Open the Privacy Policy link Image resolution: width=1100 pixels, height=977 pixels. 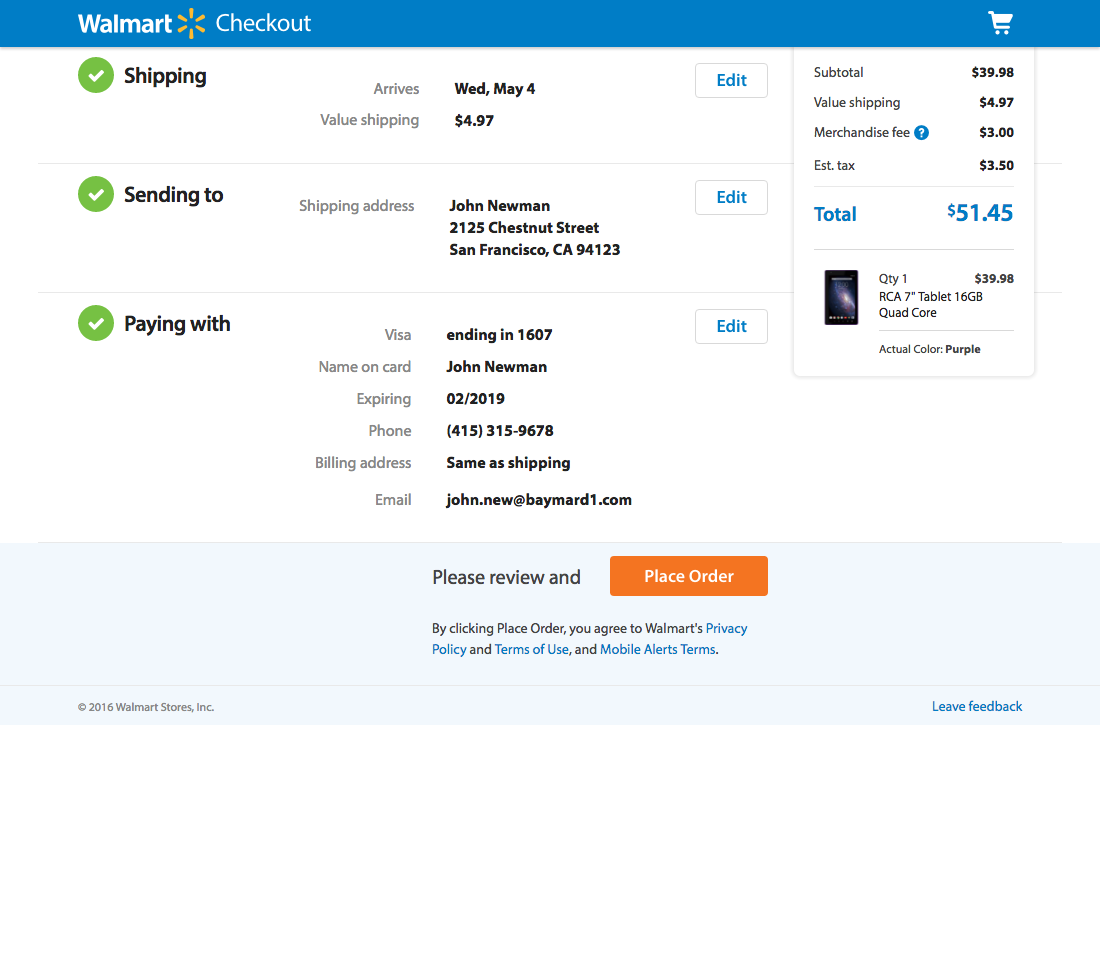click(726, 628)
